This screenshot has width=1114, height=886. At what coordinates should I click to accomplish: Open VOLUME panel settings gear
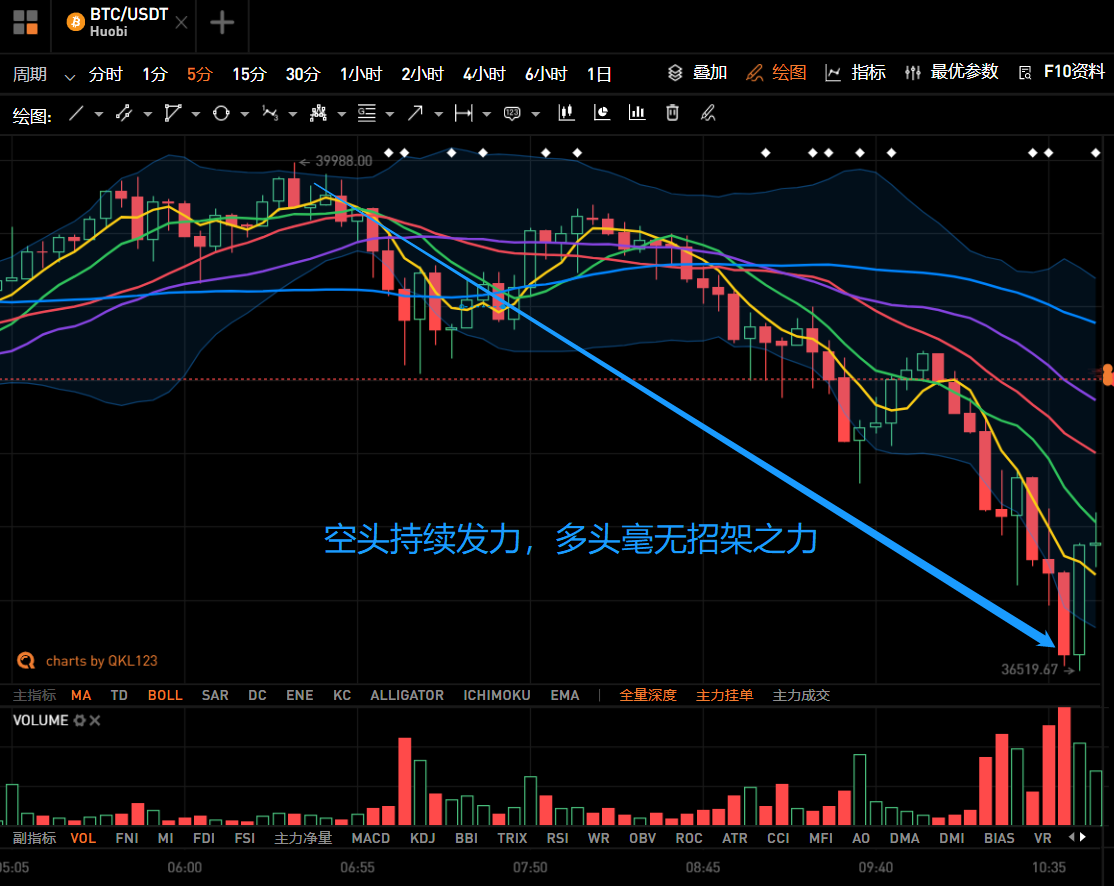click(79, 720)
